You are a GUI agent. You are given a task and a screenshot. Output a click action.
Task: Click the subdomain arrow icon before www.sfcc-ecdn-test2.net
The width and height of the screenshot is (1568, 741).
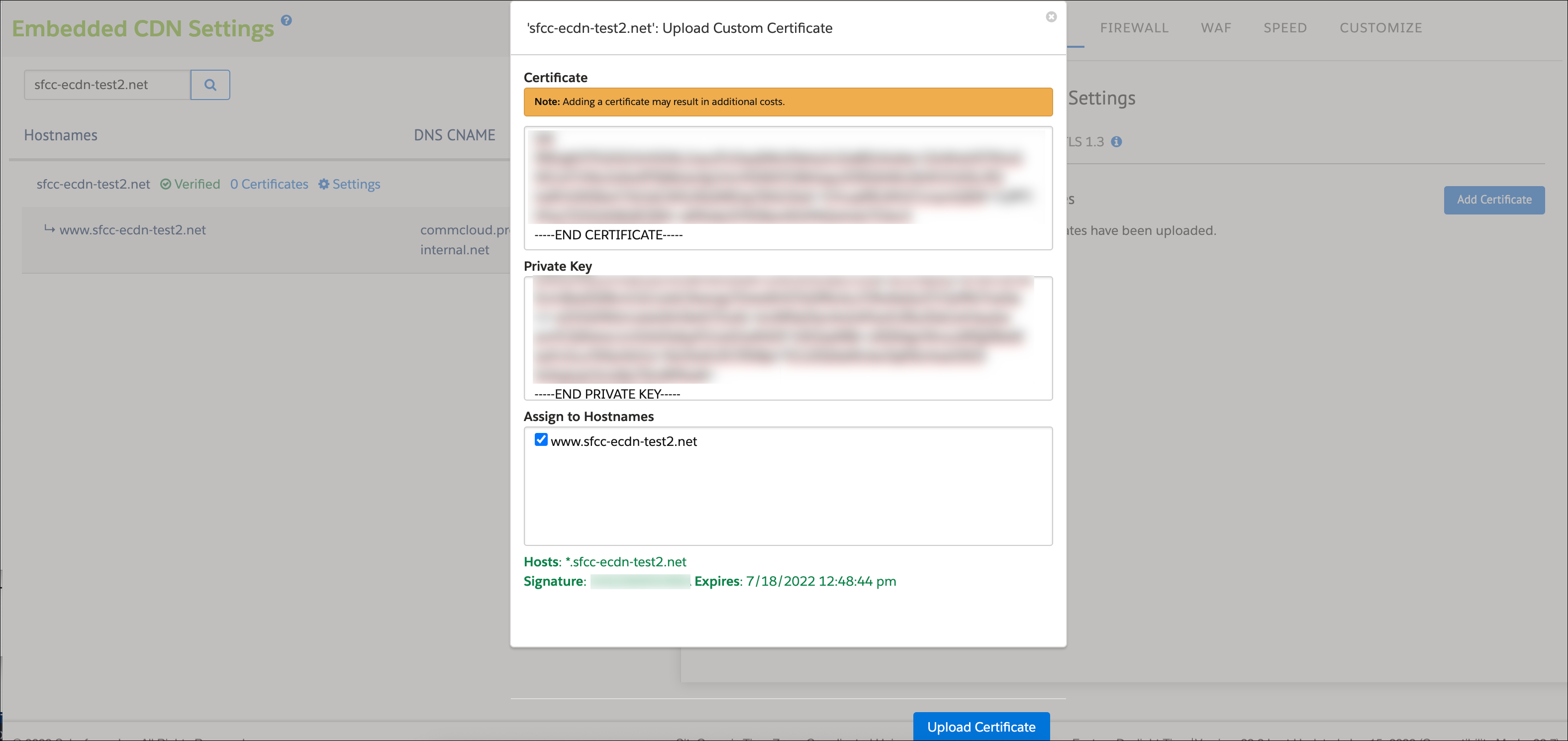pyautogui.click(x=49, y=229)
